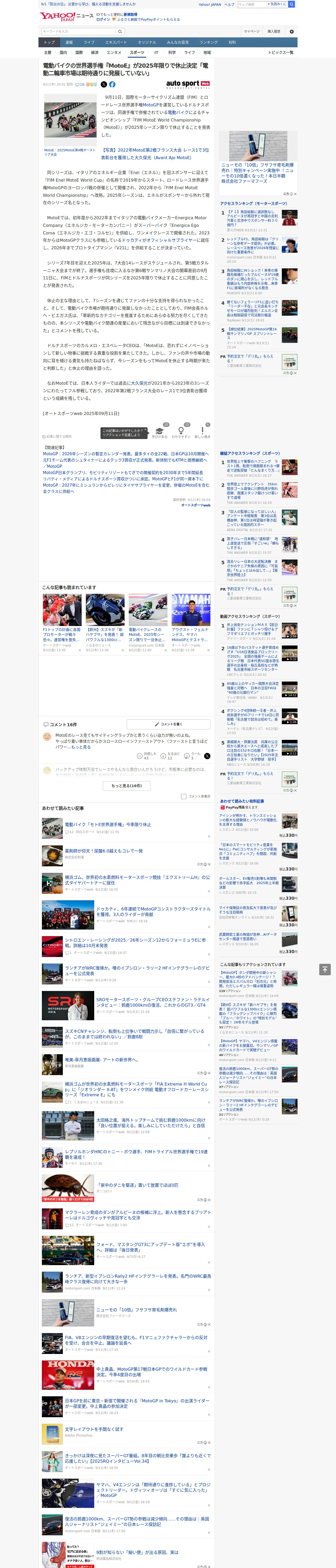Open the F1トップの計謀に各国 recommended thumbnail
Viewport: 336px width, 1568px height.
(62, 610)
